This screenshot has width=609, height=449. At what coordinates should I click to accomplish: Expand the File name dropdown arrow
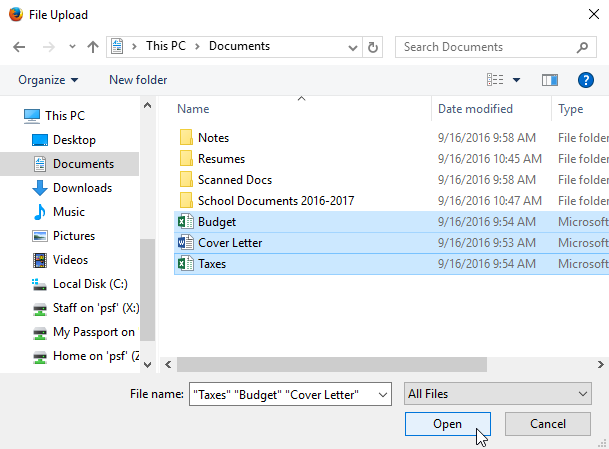(382, 395)
